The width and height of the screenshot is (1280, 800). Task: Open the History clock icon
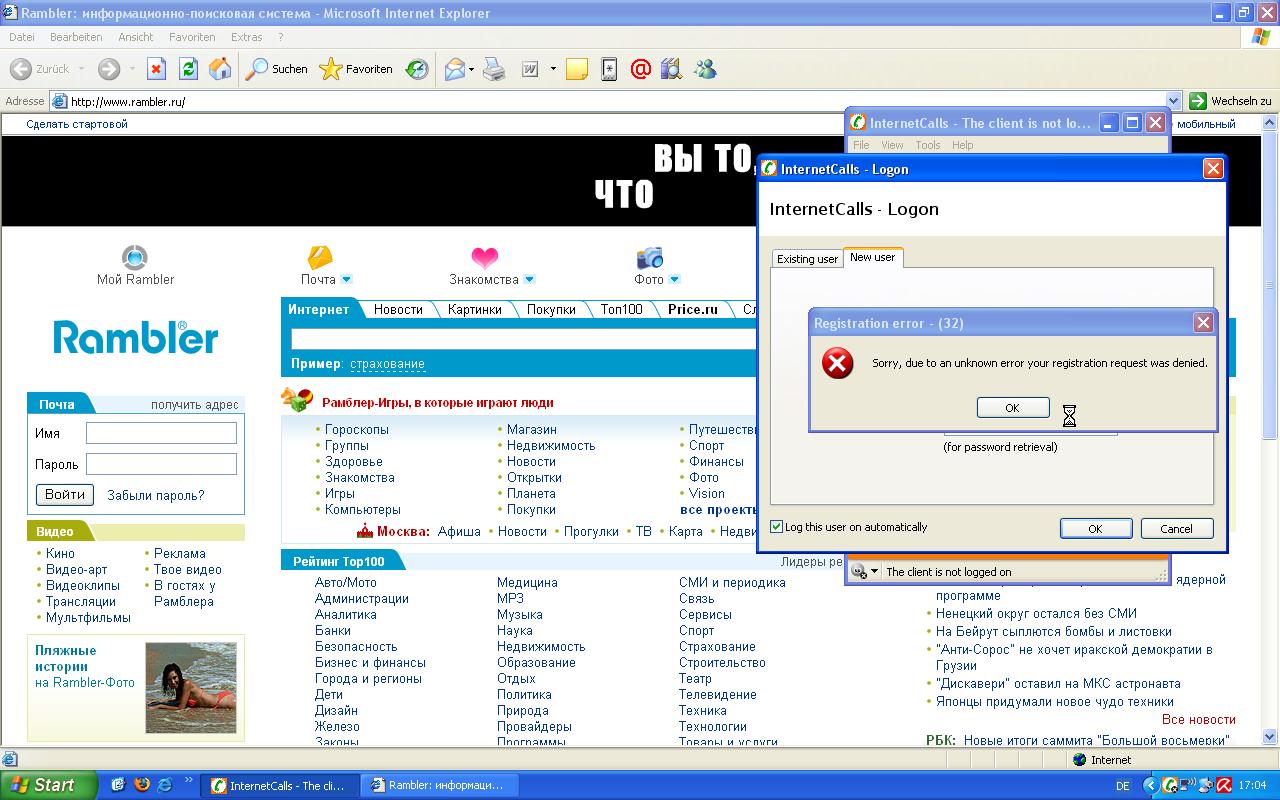(x=417, y=69)
